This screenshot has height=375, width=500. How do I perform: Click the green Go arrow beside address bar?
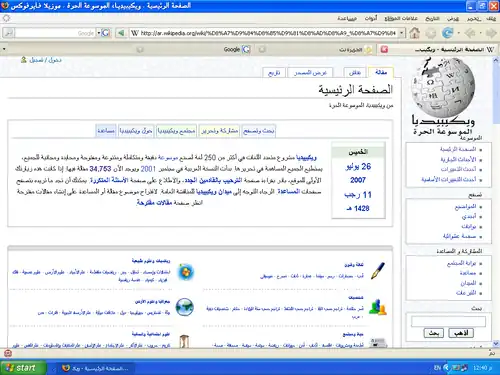[x=121, y=33]
